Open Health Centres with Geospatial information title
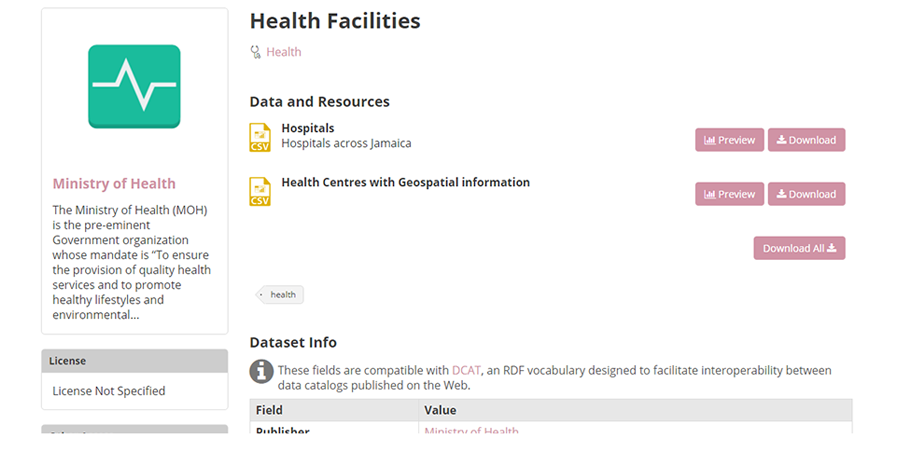 click(x=406, y=182)
